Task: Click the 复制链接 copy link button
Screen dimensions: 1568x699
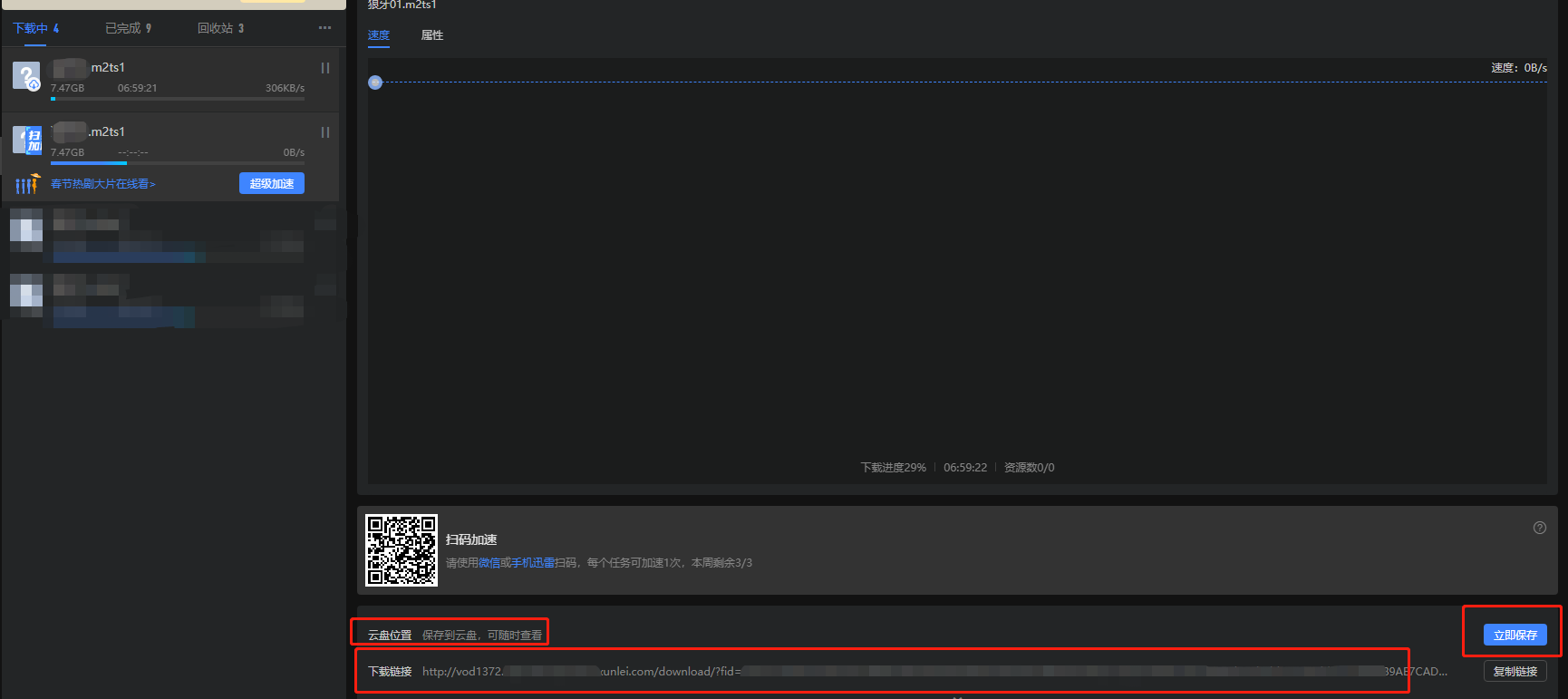Action: (x=1515, y=672)
